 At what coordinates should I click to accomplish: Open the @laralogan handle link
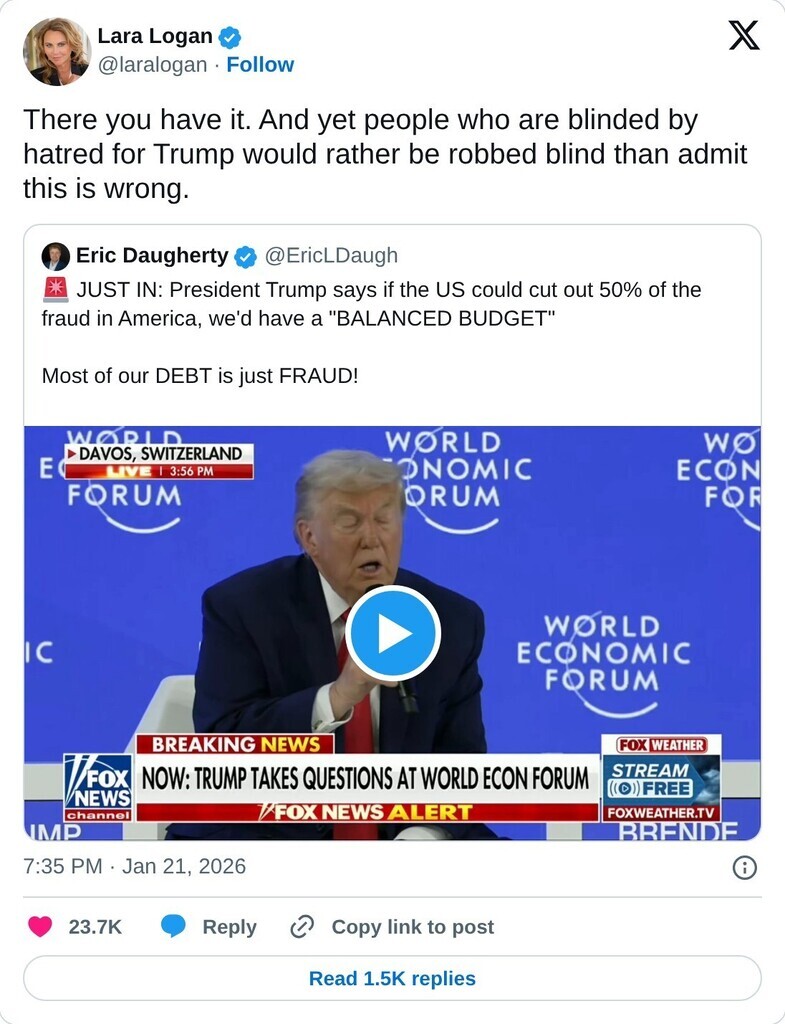coord(152,65)
